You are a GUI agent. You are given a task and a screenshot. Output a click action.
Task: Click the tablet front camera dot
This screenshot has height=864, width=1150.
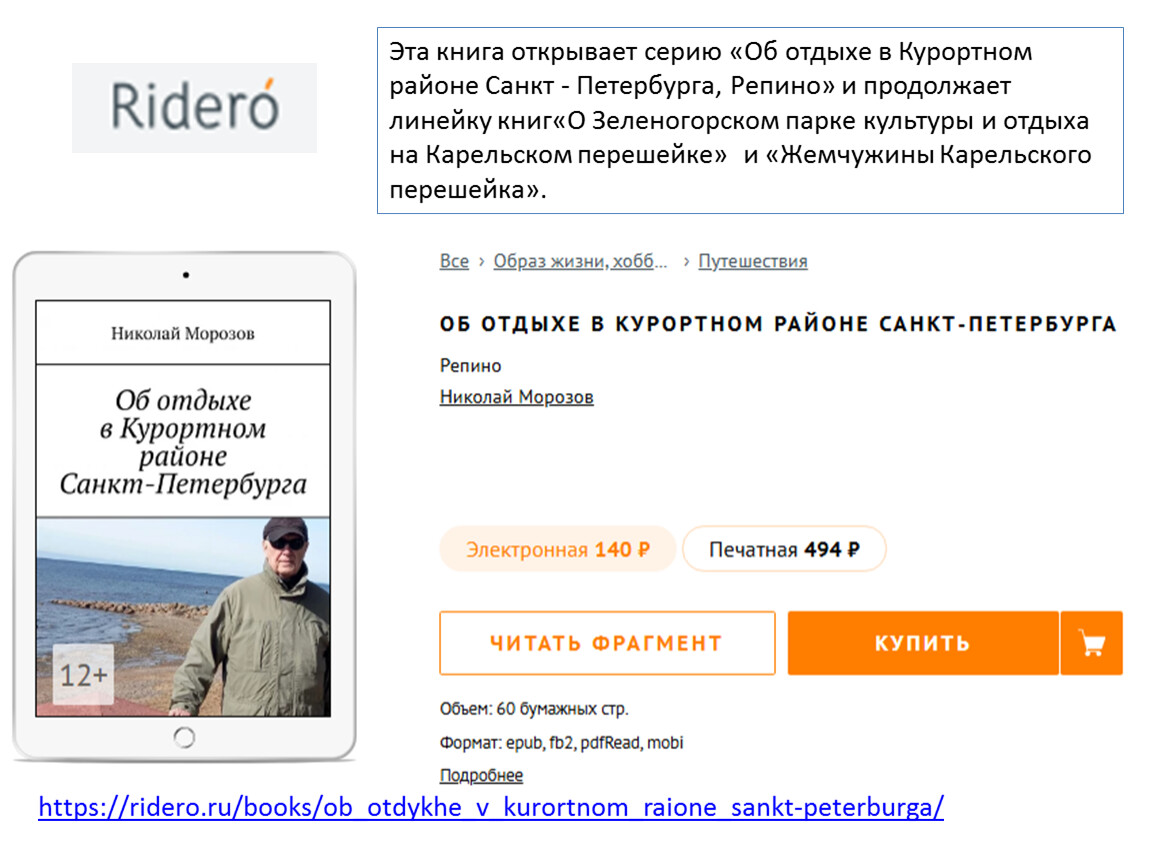tap(186, 275)
